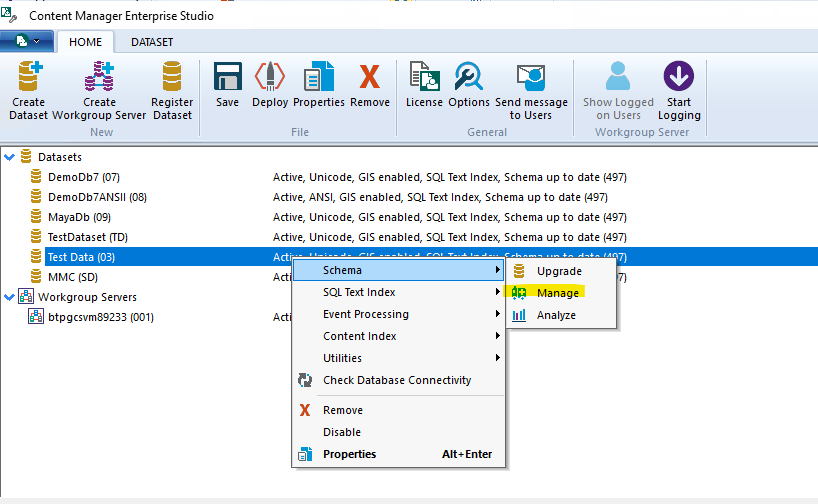
Task: Click the Upgrade submenu icon
Action: 519,271
